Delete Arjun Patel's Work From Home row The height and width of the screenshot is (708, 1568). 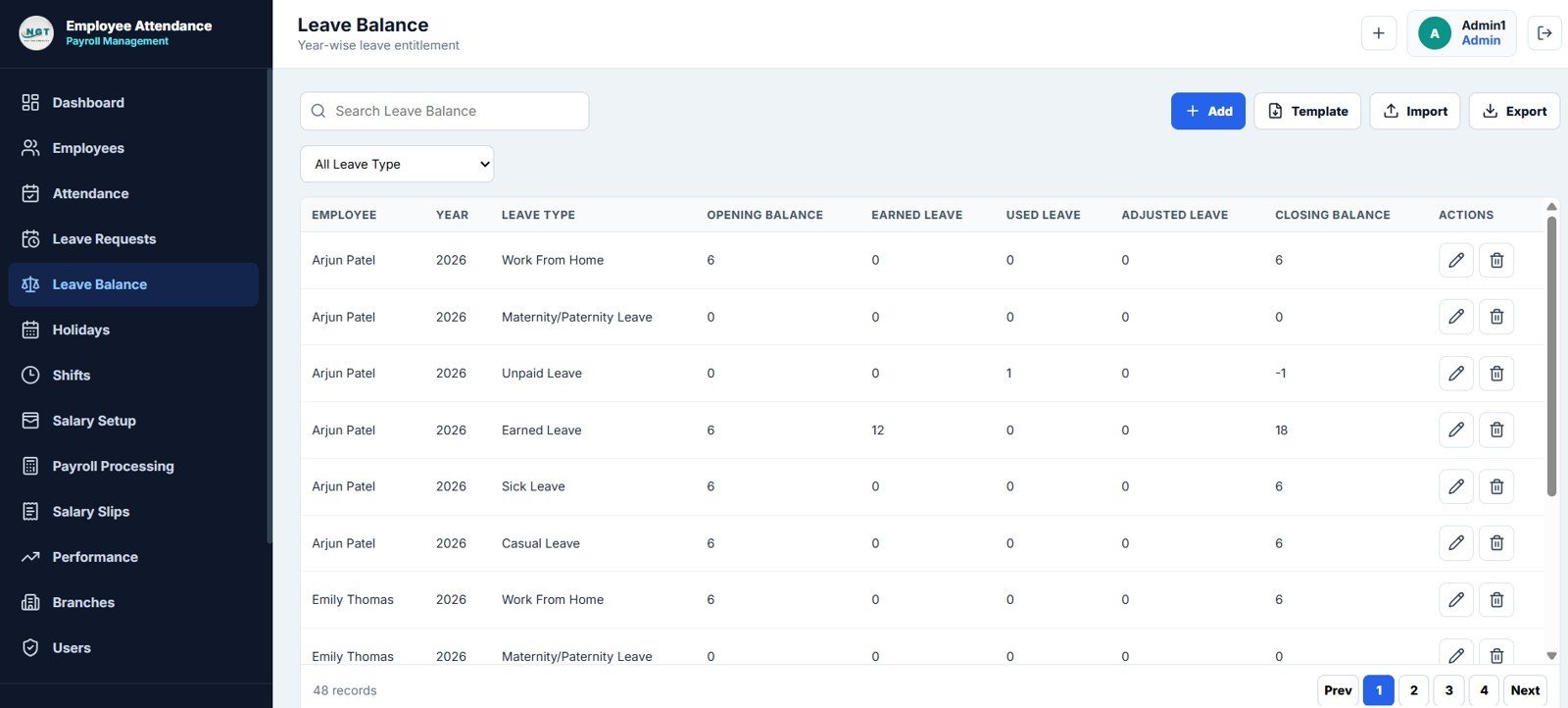[x=1496, y=260]
